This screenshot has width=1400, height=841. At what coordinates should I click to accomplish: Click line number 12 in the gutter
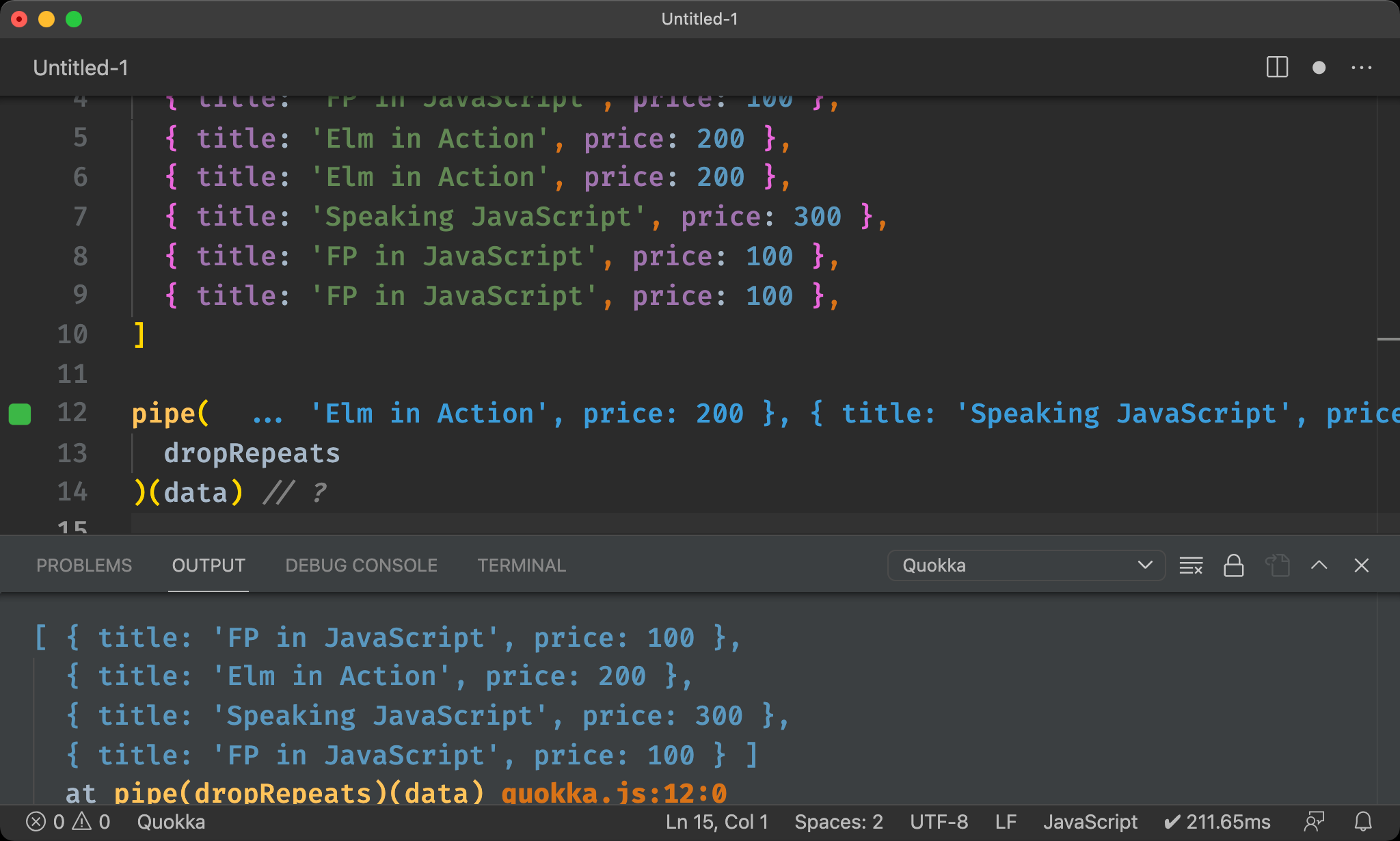click(72, 413)
